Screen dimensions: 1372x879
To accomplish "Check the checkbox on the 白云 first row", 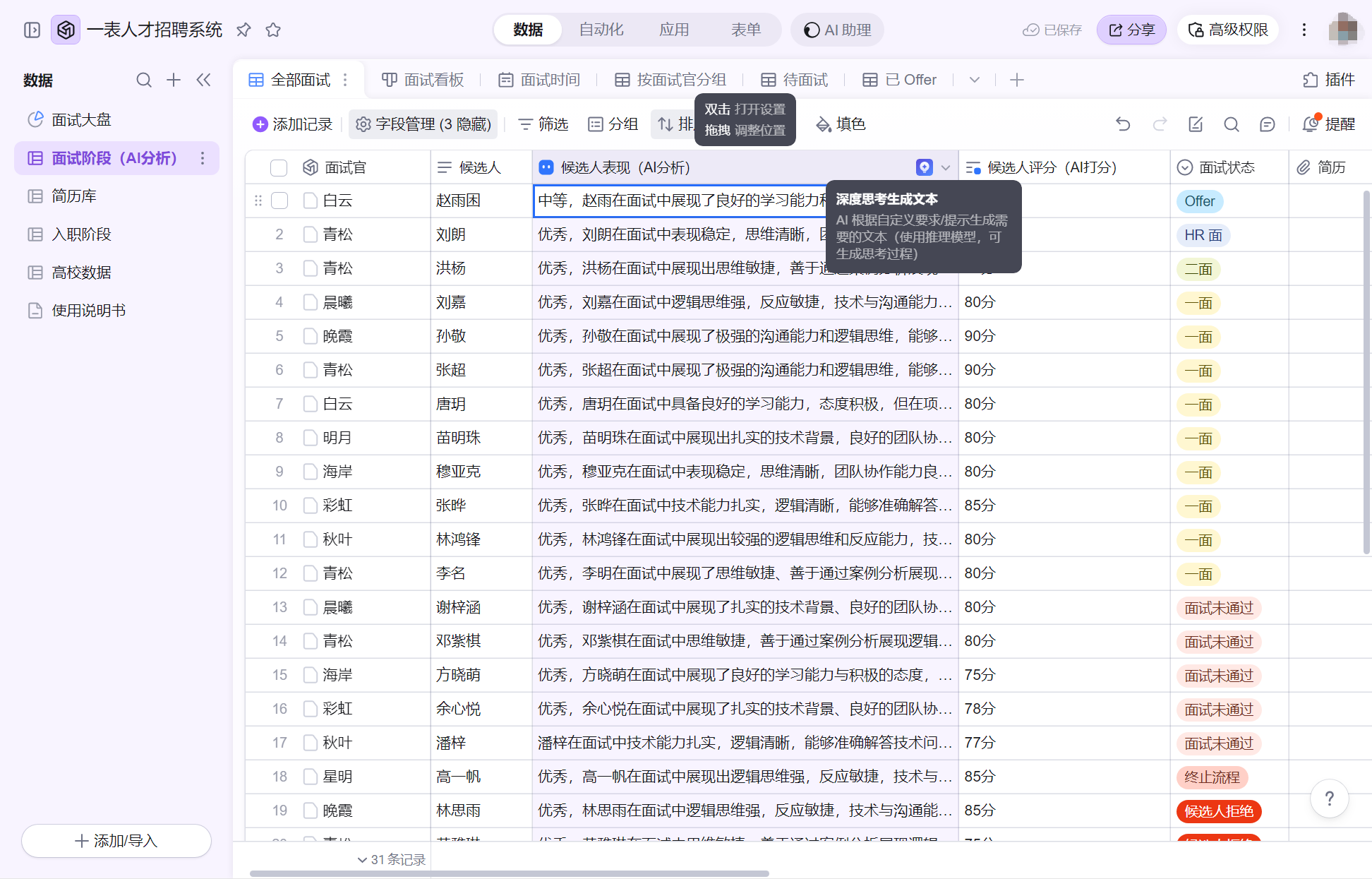I will pos(279,201).
